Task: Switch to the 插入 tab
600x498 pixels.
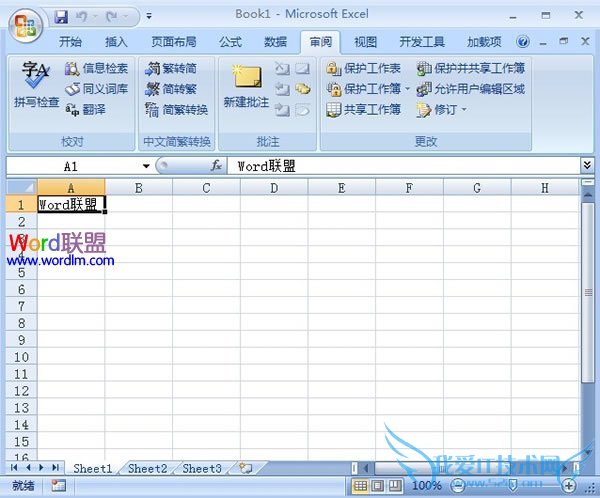Action: click(116, 42)
